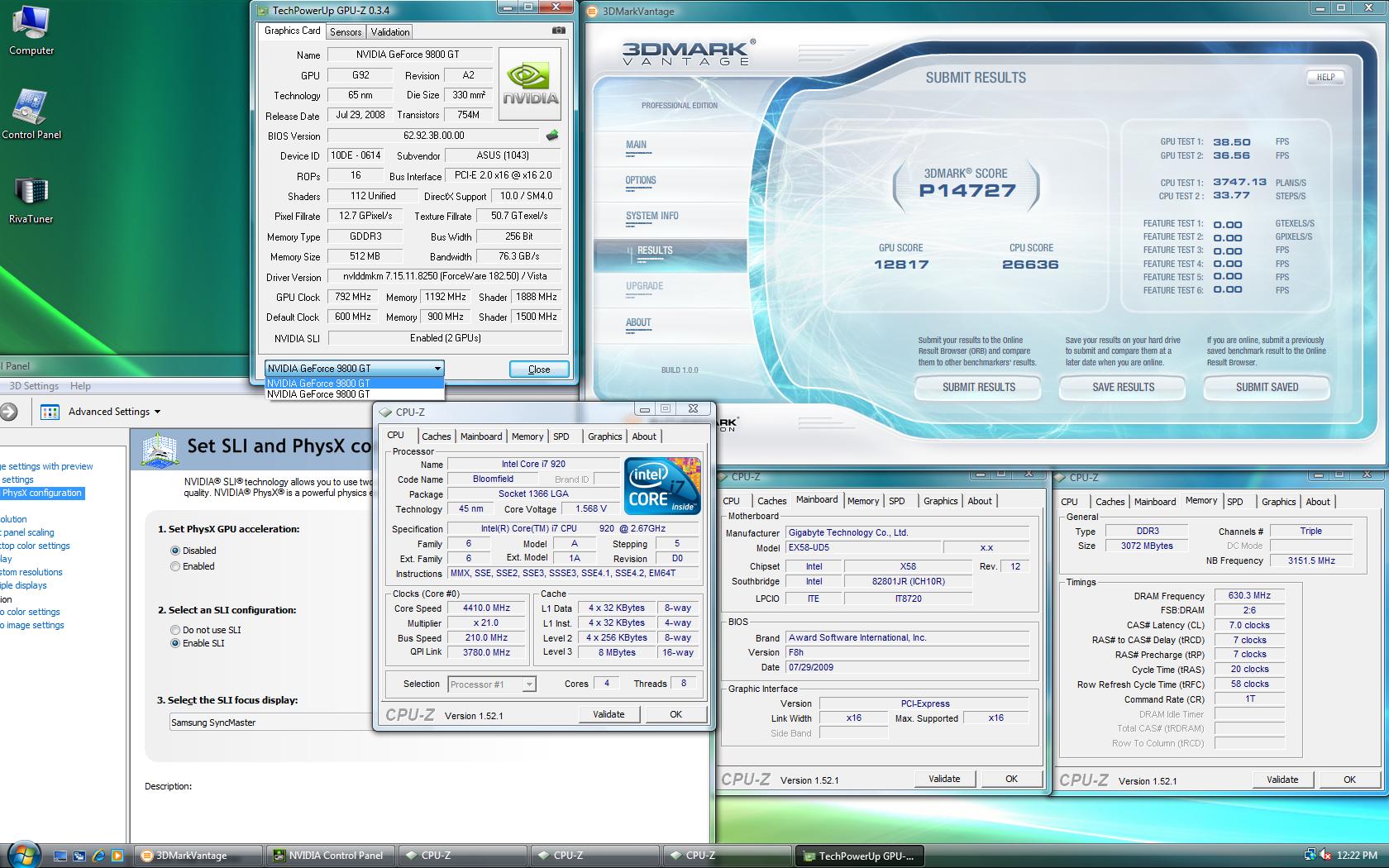Open the GPU-Z graphics card selection dropdown
Screen dimensions: 1389x868
click(x=354, y=369)
